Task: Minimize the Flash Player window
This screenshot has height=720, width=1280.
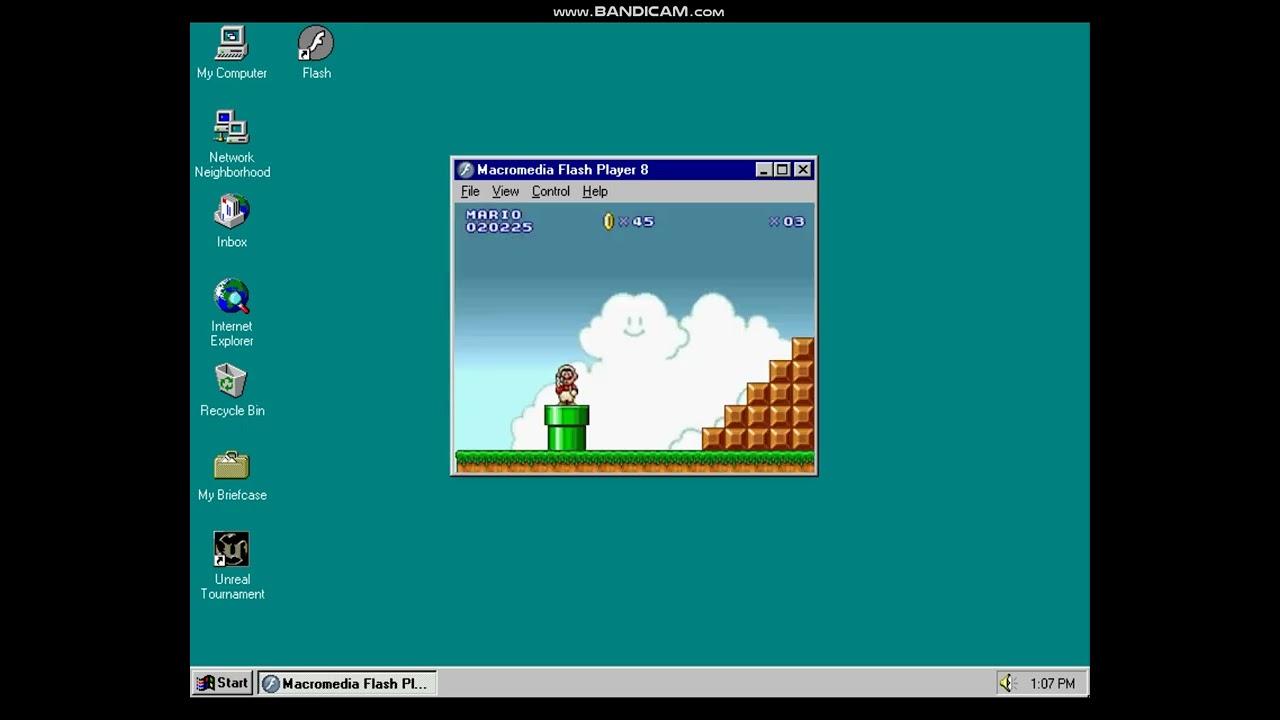Action: (764, 170)
